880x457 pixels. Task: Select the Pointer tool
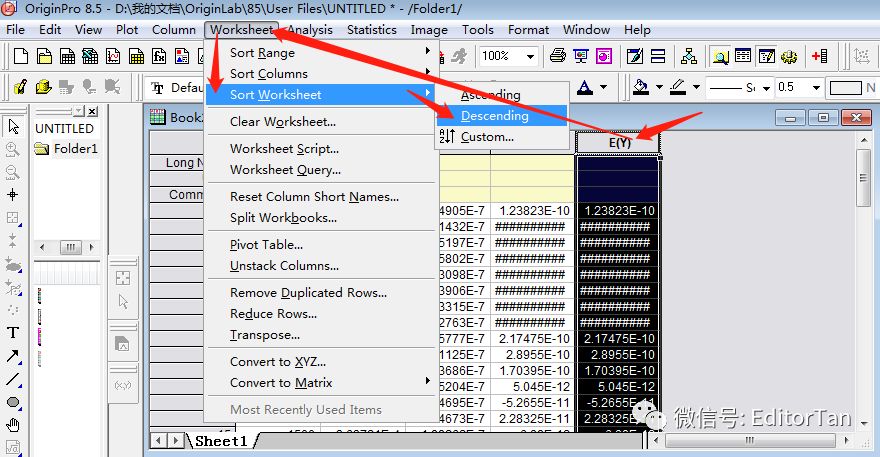(13, 127)
